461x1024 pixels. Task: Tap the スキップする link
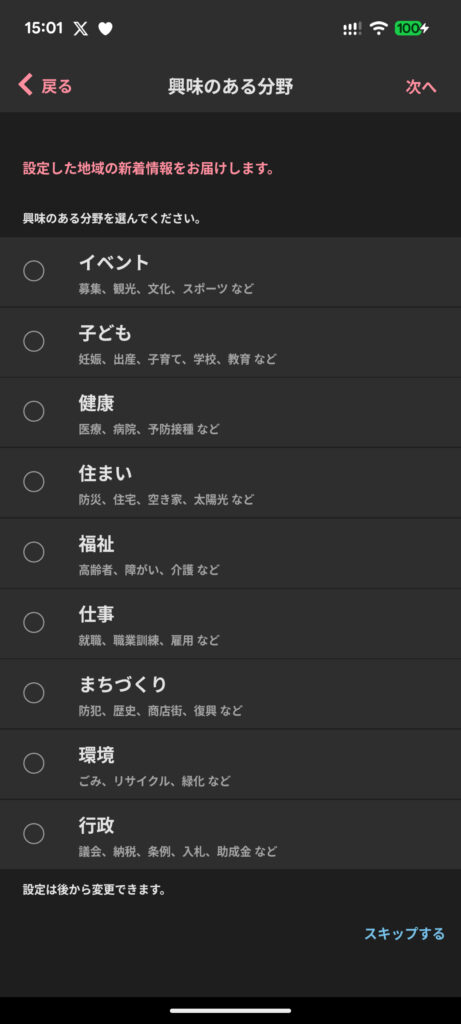(404, 934)
